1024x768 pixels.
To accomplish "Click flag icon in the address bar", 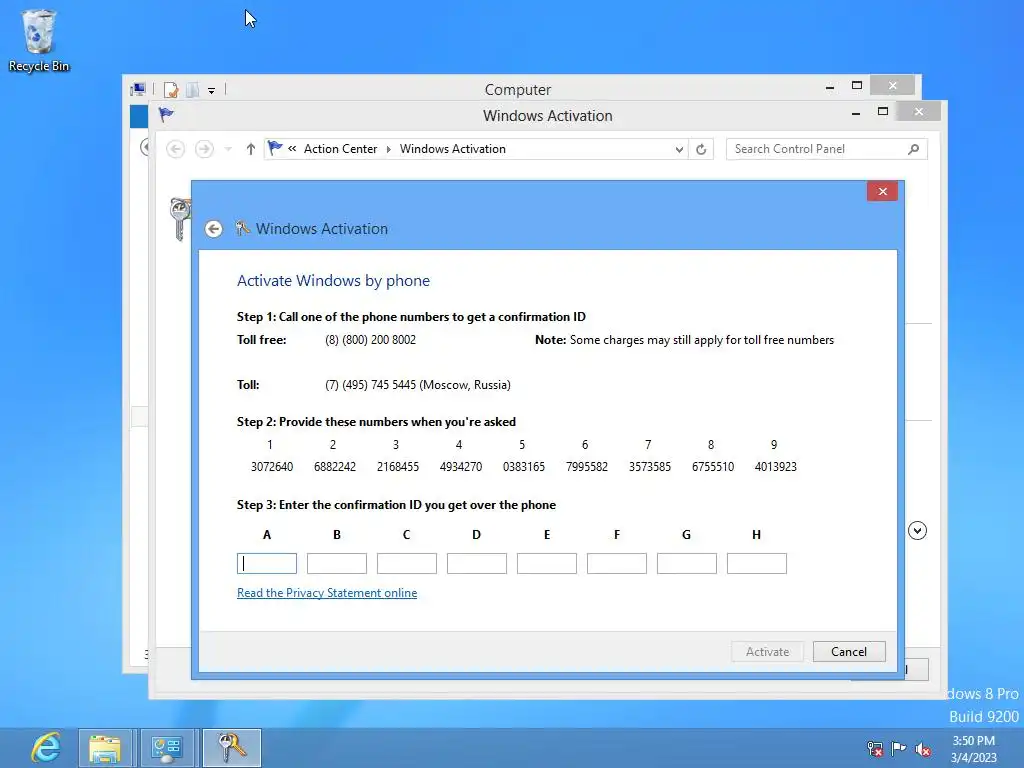I will pyautogui.click(x=275, y=148).
